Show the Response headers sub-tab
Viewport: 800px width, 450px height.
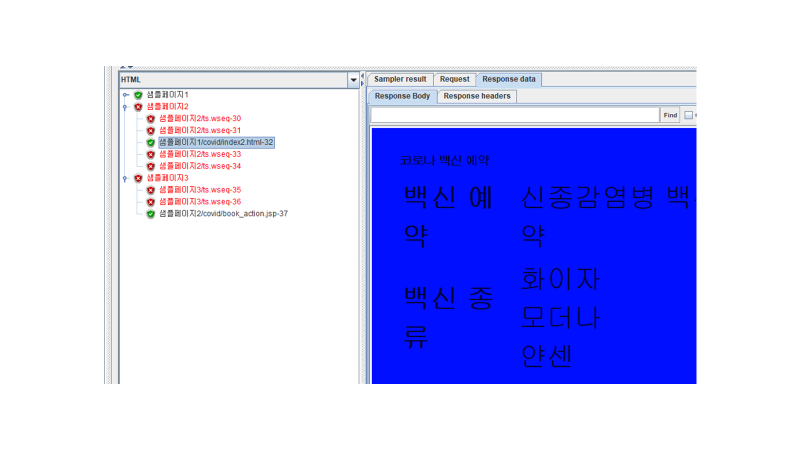pyautogui.click(x=477, y=96)
